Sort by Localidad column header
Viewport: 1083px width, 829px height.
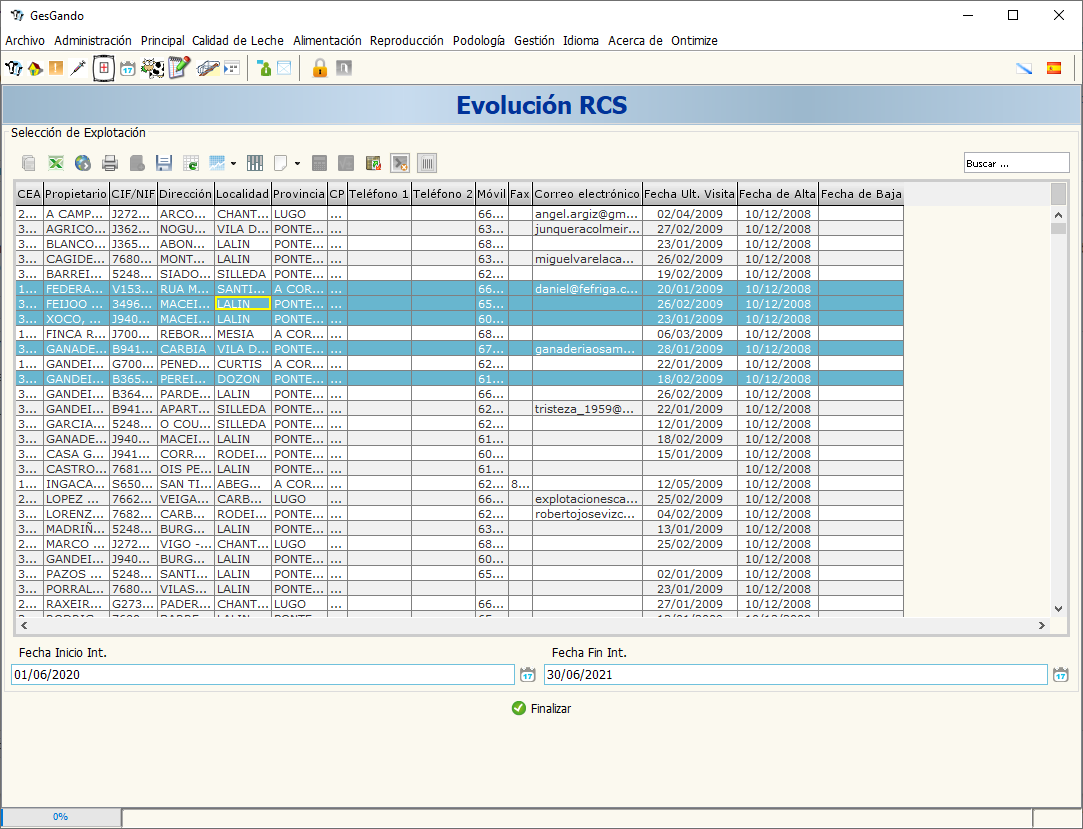point(242,194)
